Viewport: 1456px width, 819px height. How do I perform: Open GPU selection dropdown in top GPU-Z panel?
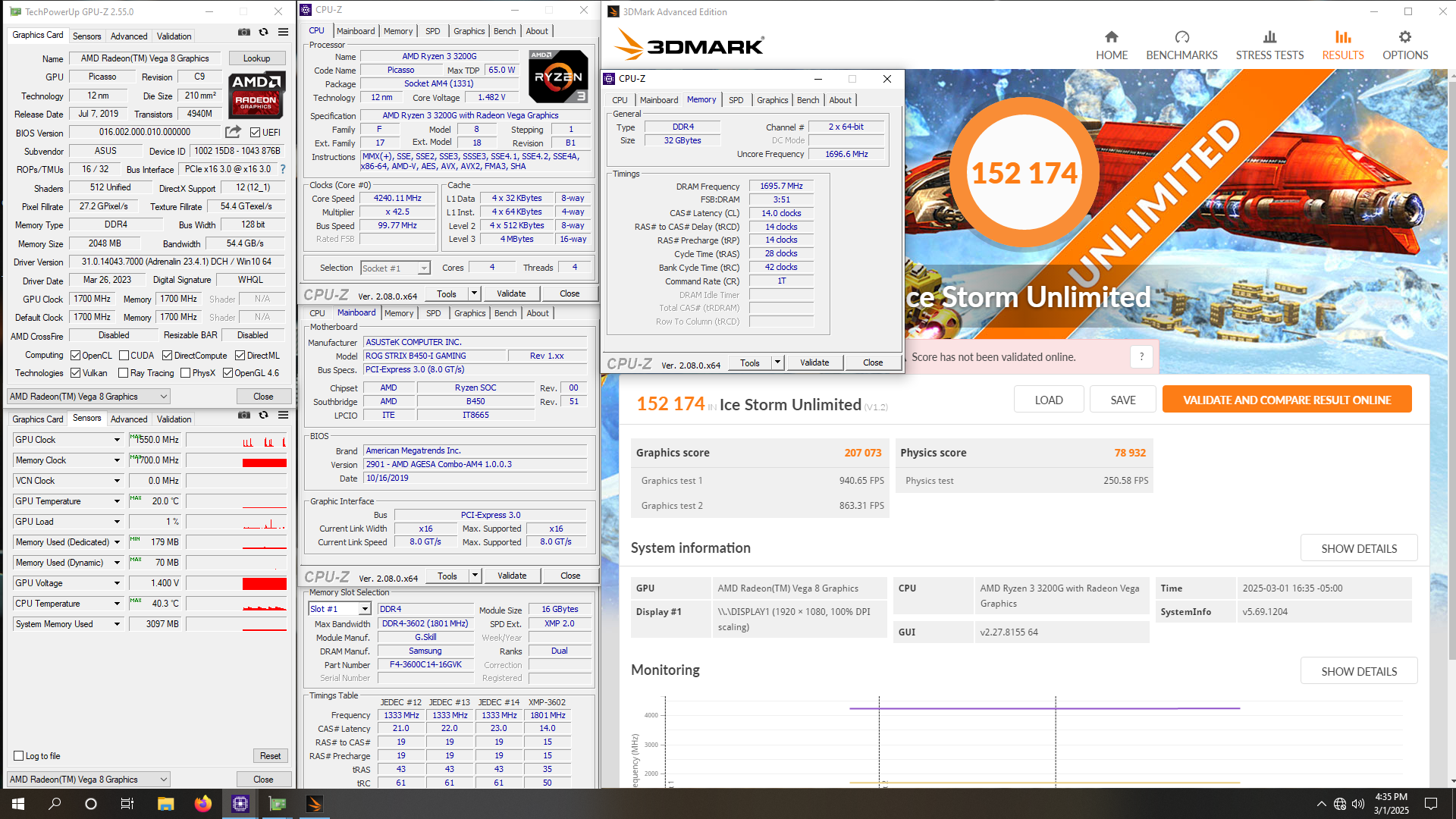click(89, 396)
